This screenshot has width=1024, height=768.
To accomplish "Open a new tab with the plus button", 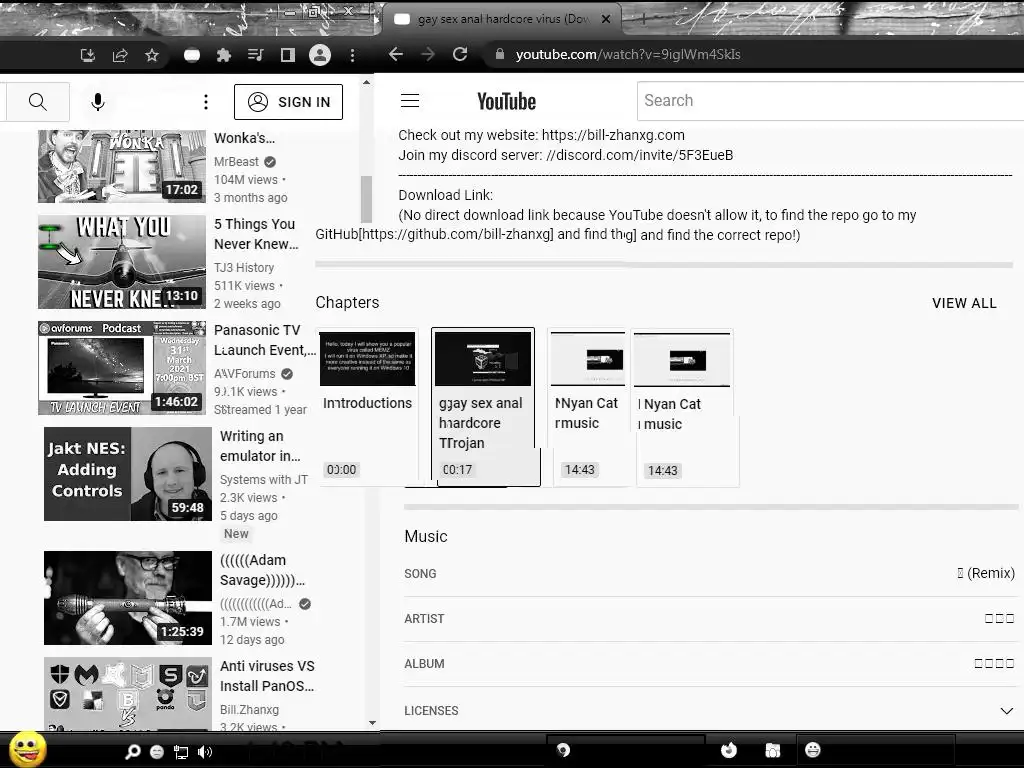I will (x=644, y=19).
